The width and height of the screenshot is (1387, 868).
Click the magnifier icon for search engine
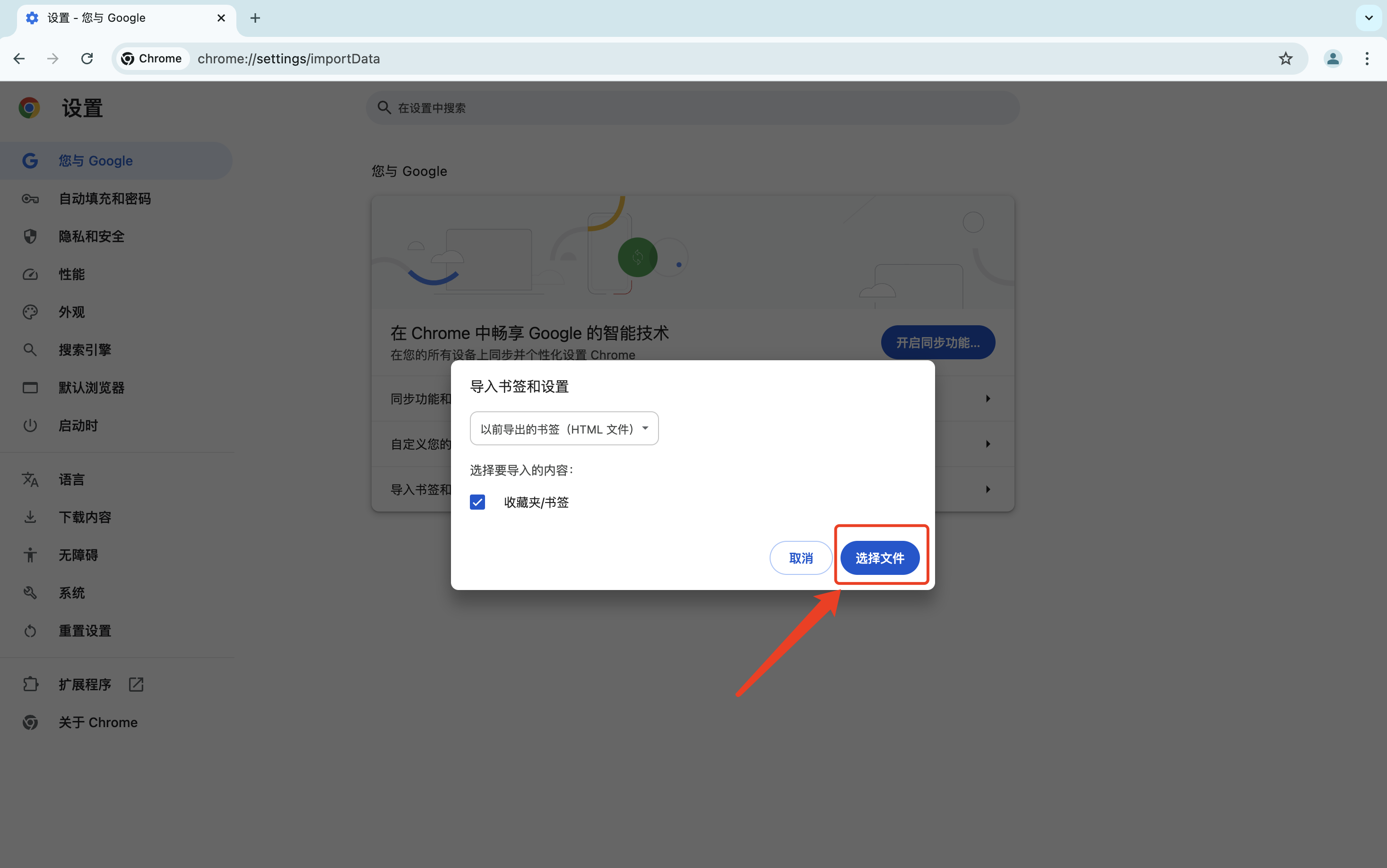coord(30,350)
